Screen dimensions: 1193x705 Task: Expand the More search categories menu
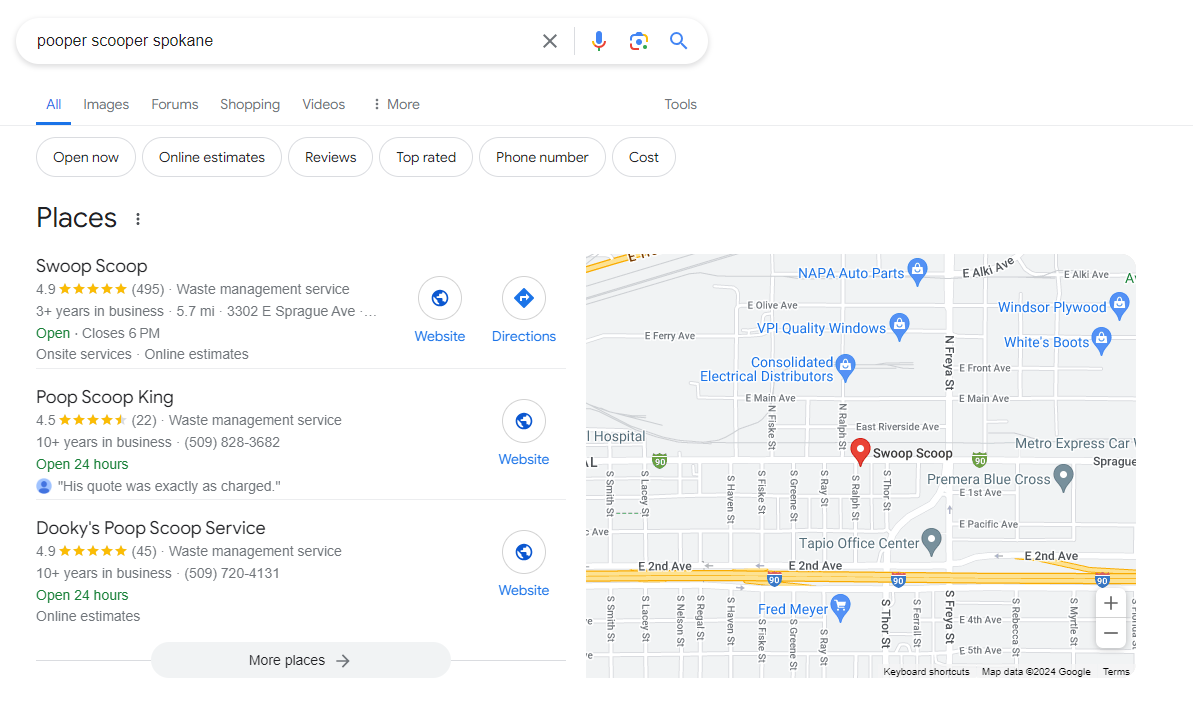(396, 104)
